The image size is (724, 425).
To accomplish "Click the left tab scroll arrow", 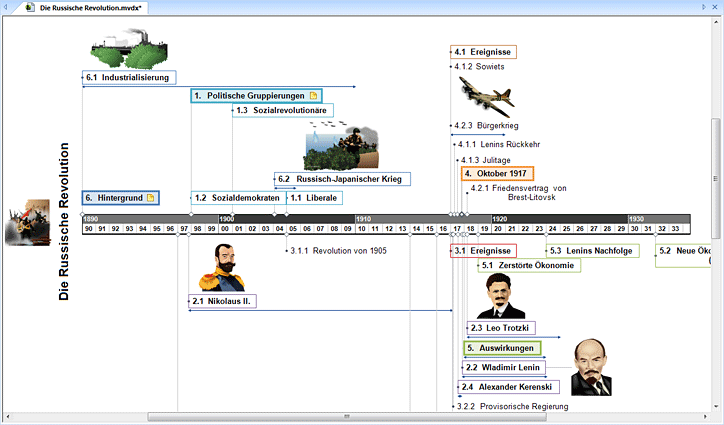I will click(5, 7).
